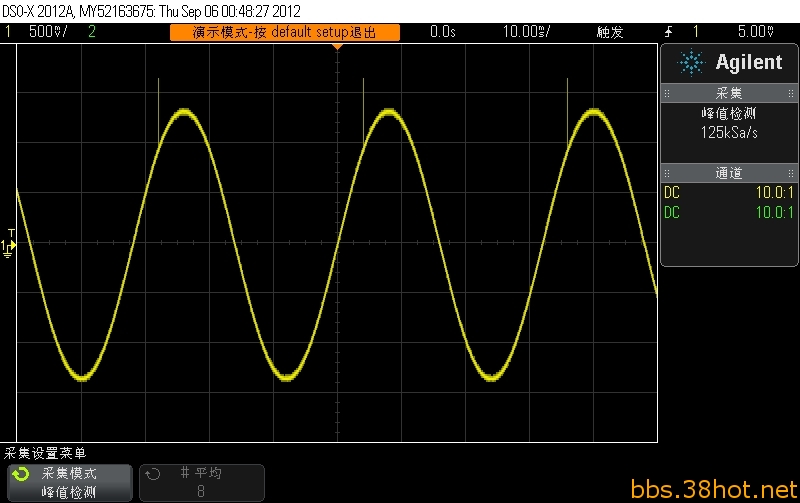Click the 0.0s time delay readout
The image size is (800, 503).
click(442, 32)
